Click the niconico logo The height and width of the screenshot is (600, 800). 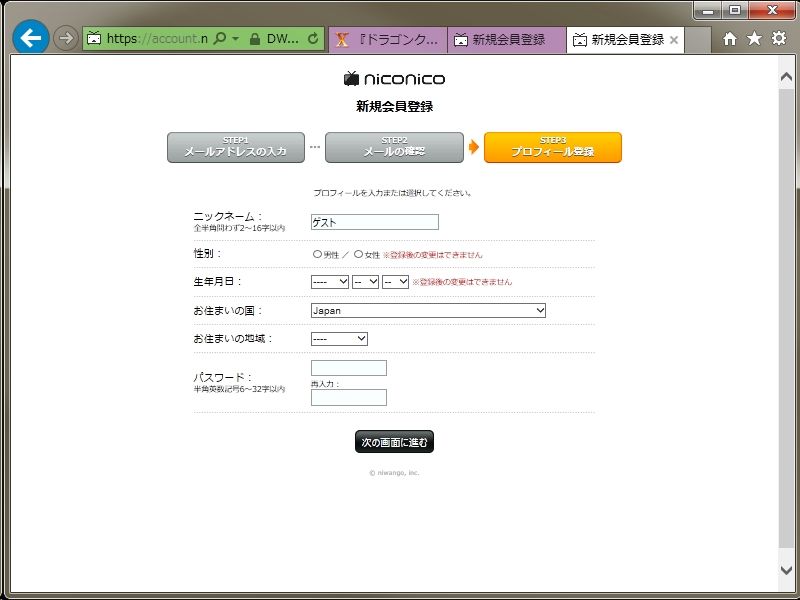coord(394,79)
